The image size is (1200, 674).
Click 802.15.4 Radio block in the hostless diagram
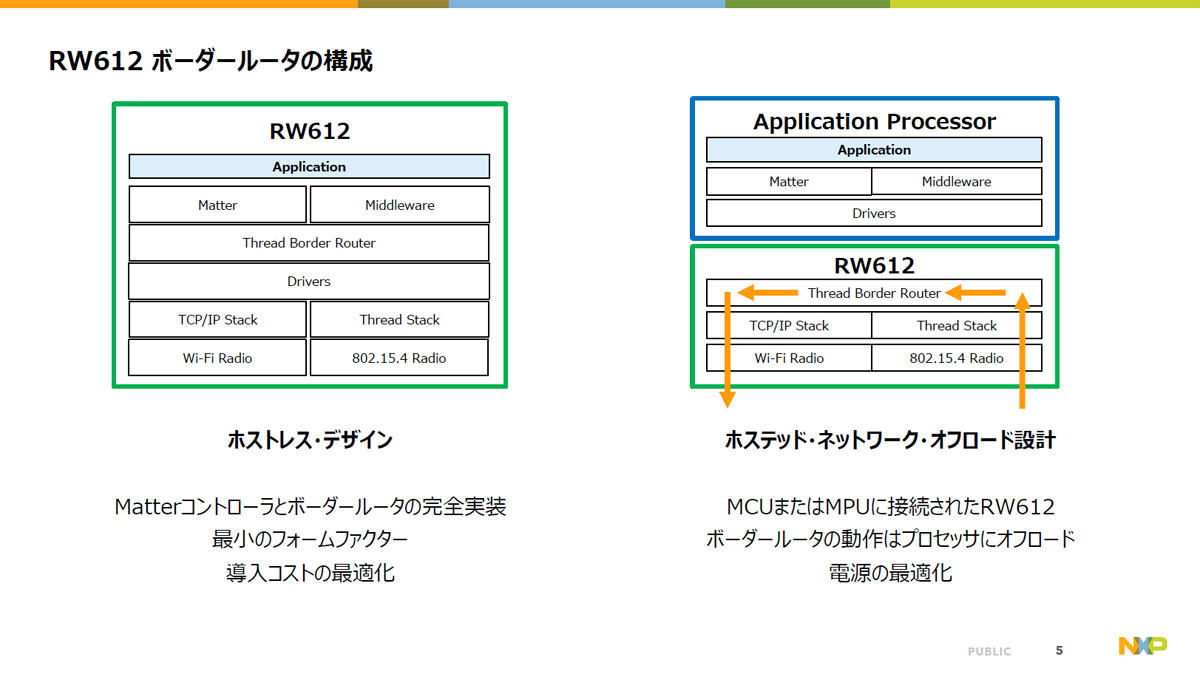tap(400, 358)
